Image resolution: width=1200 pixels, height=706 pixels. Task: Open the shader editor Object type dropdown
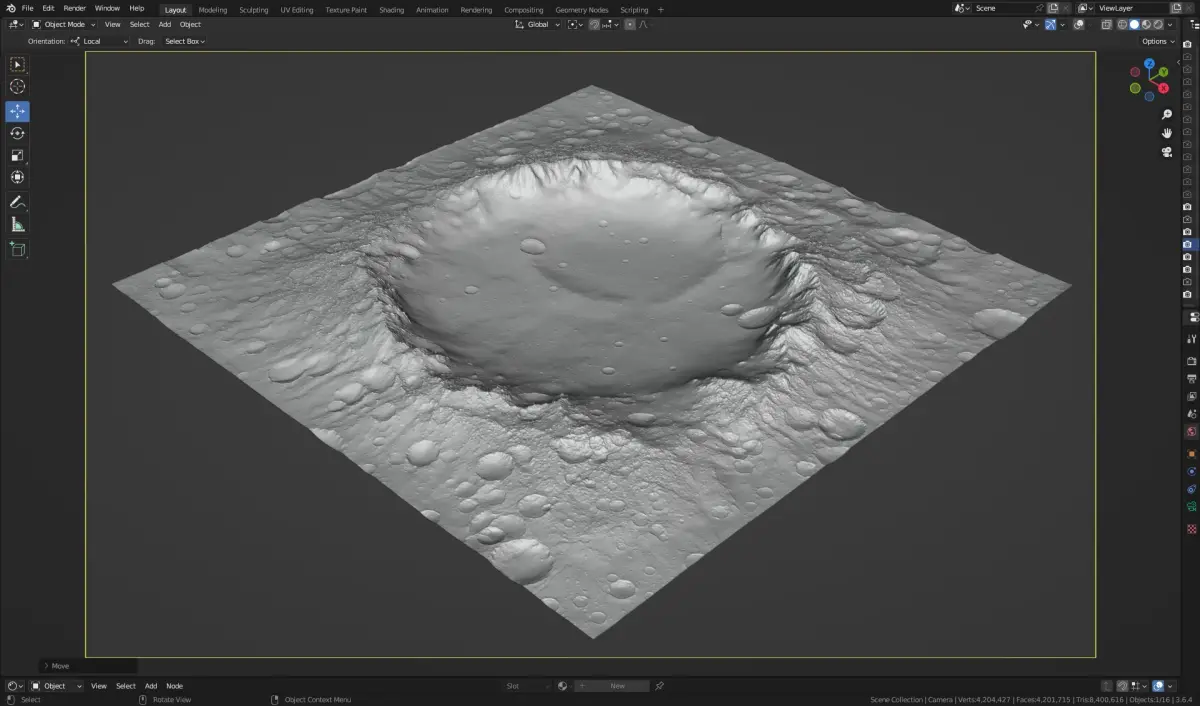pyautogui.click(x=56, y=686)
